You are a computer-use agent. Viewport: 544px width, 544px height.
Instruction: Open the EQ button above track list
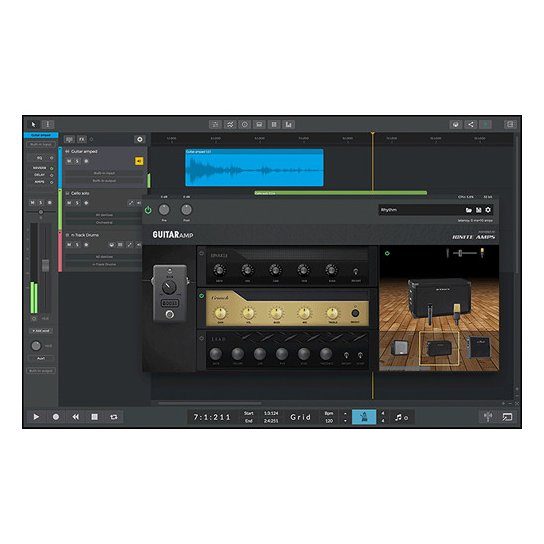click(69, 139)
